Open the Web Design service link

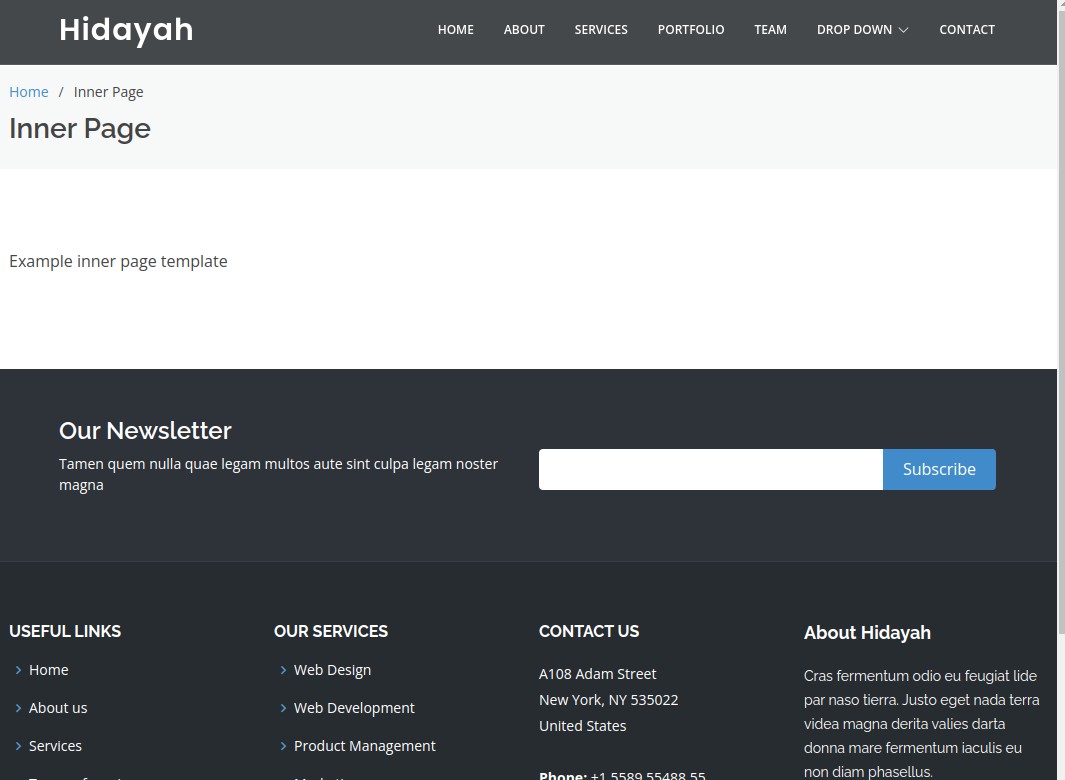332,670
